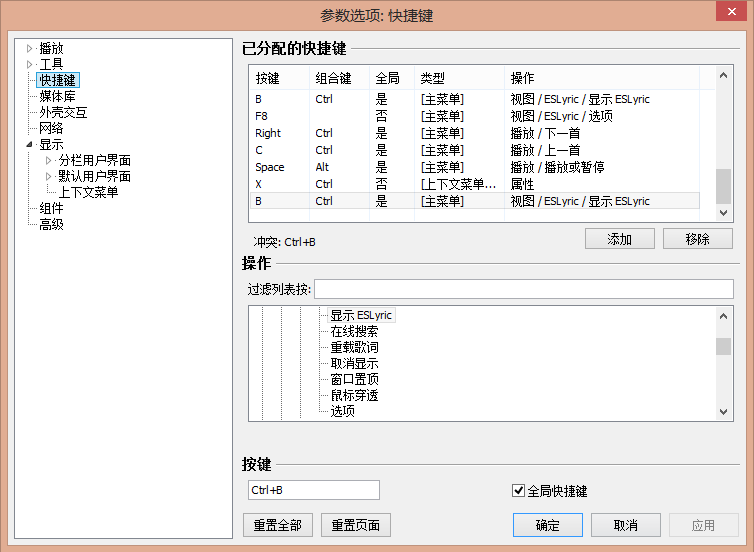The height and width of the screenshot is (552, 754).
Task: Expand the 分栏用户界面 node
Action: [x=49, y=160]
